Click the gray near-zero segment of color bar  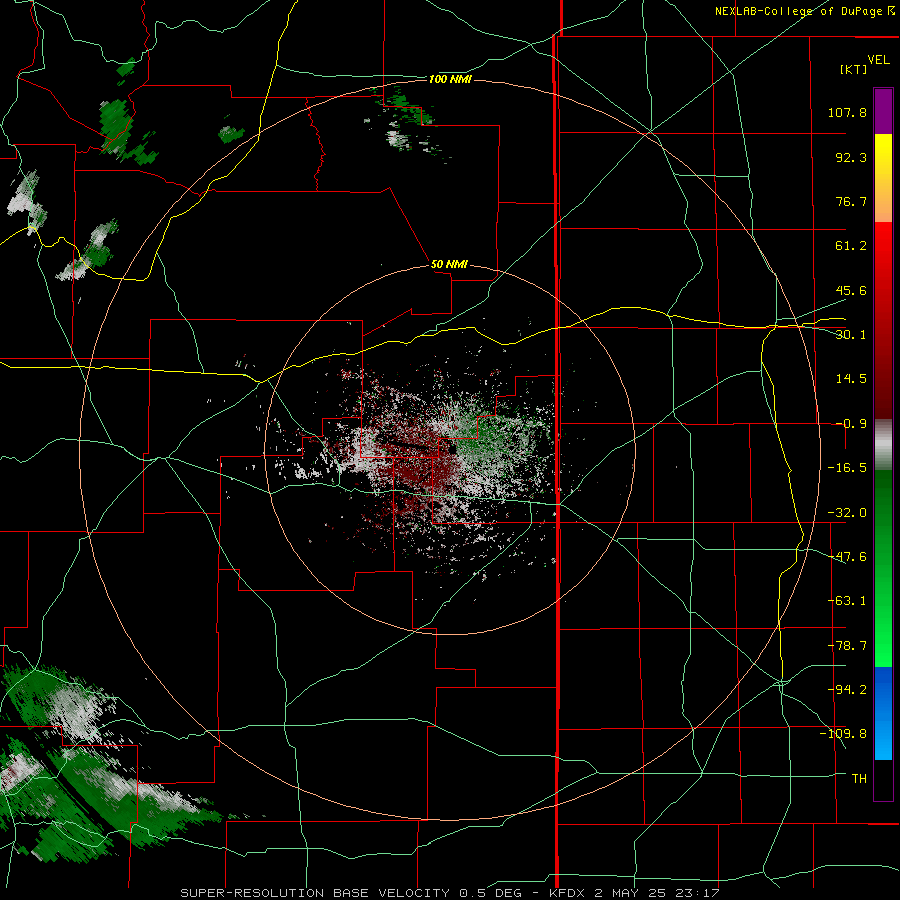coord(883,445)
